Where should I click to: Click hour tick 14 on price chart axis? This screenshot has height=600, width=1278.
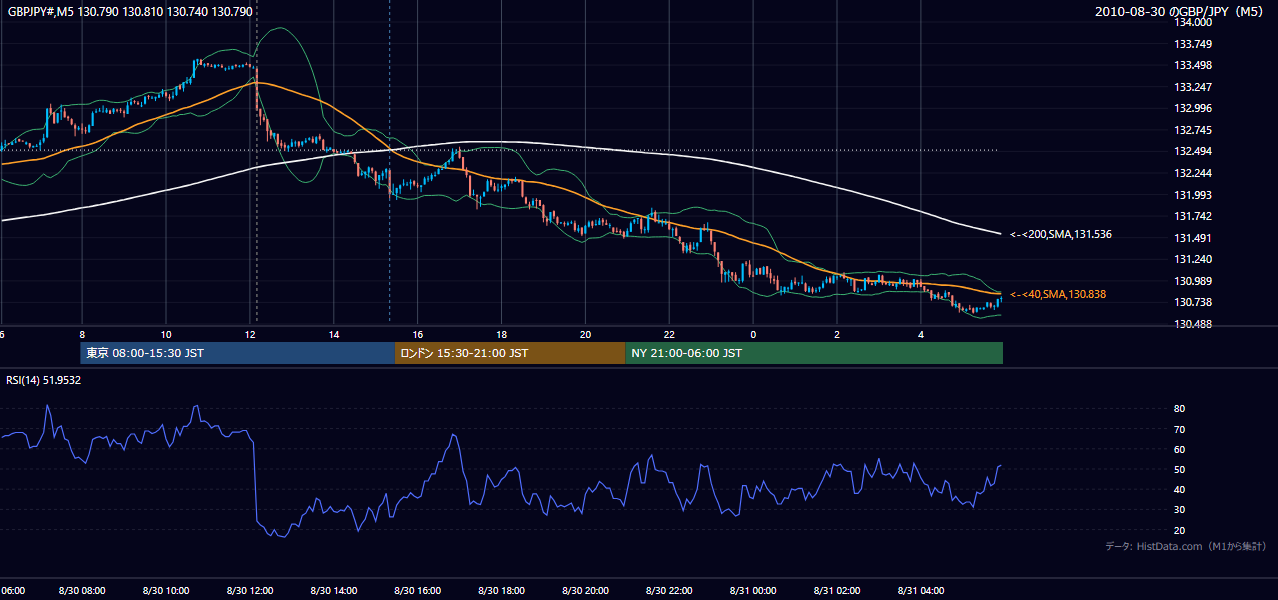click(334, 334)
